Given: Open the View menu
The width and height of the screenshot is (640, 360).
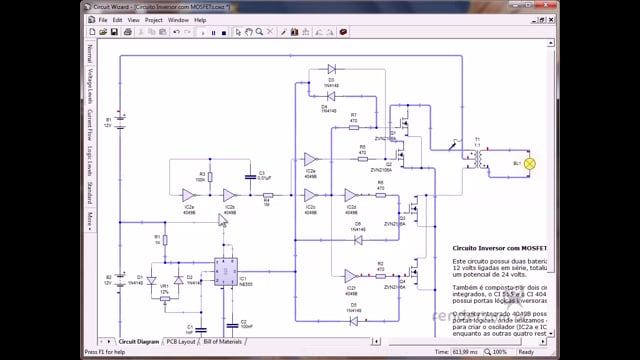Looking at the screenshot, I should tap(133, 20).
